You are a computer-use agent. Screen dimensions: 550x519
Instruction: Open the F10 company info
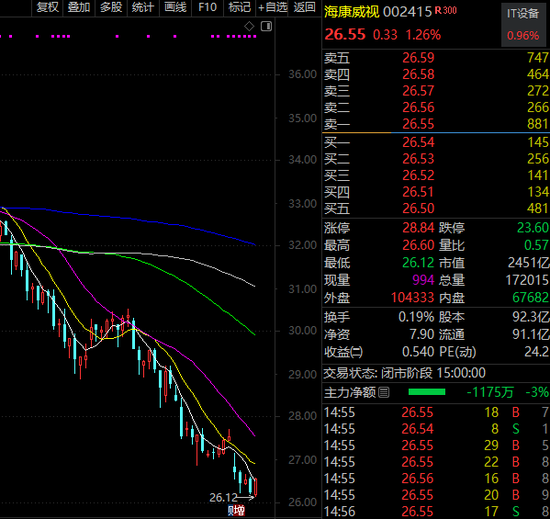[207, 7]
